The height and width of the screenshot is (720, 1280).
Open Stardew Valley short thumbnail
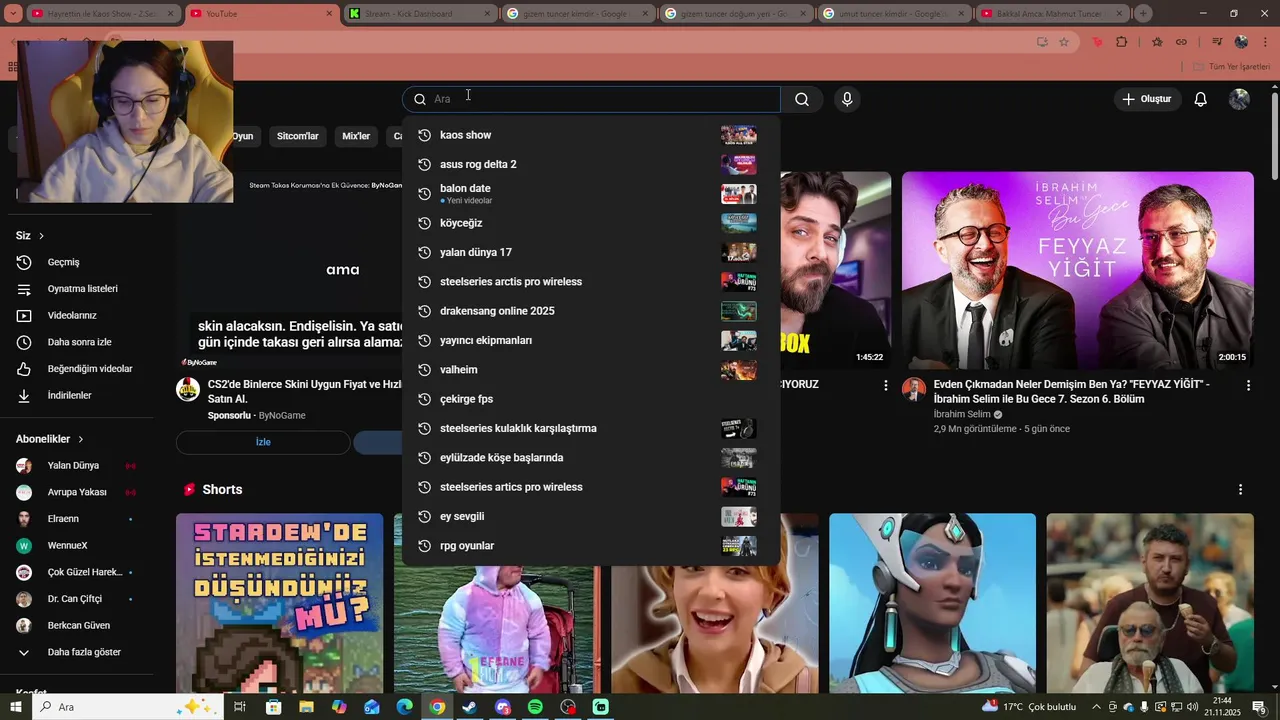280,603
